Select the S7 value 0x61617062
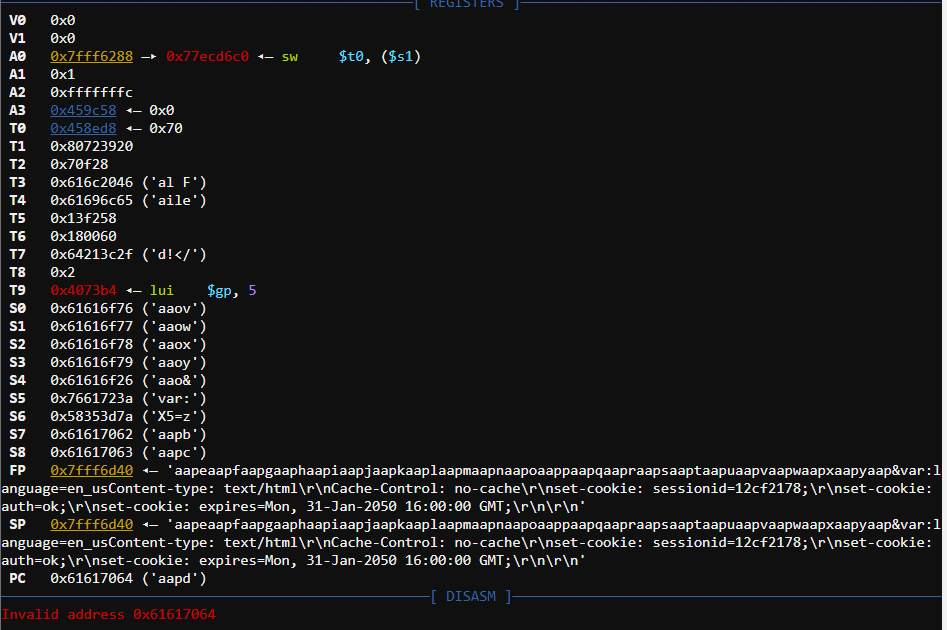The width and height of the screenshot is (947, 630). pyautogui.click(x=92, y=434)
